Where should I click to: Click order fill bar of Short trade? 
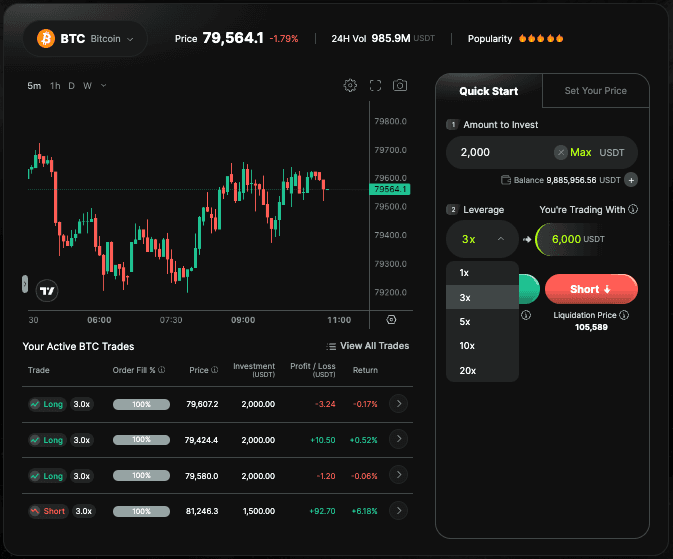point(141,511)
